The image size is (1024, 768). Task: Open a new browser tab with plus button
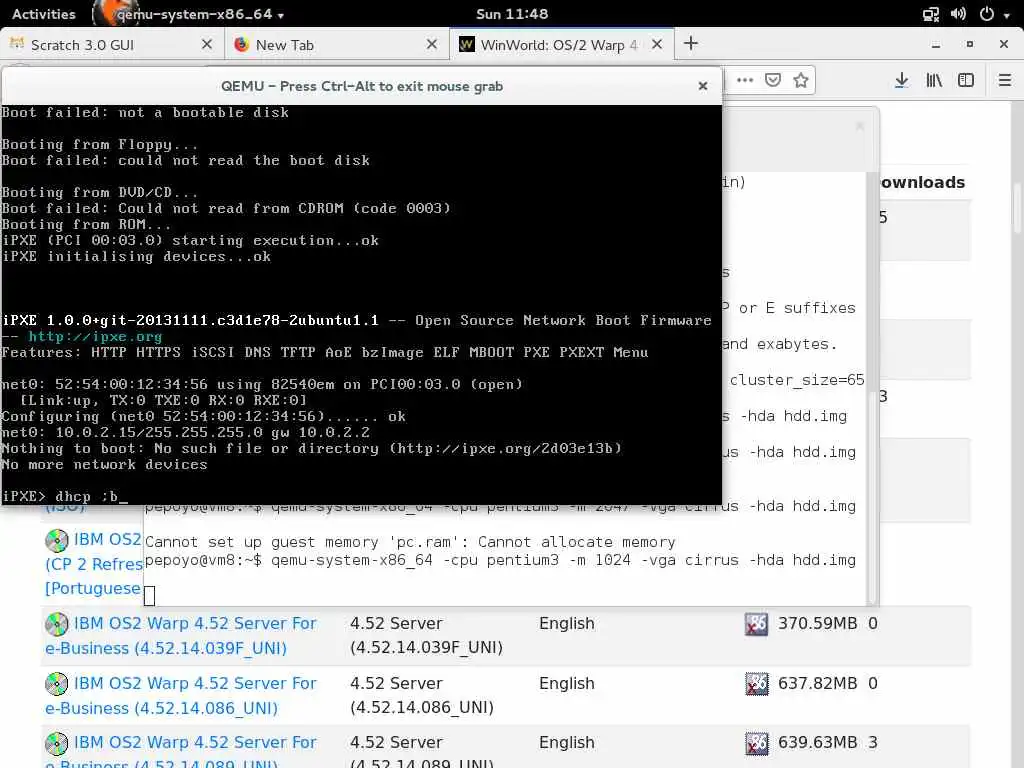[x=690, y=44]
